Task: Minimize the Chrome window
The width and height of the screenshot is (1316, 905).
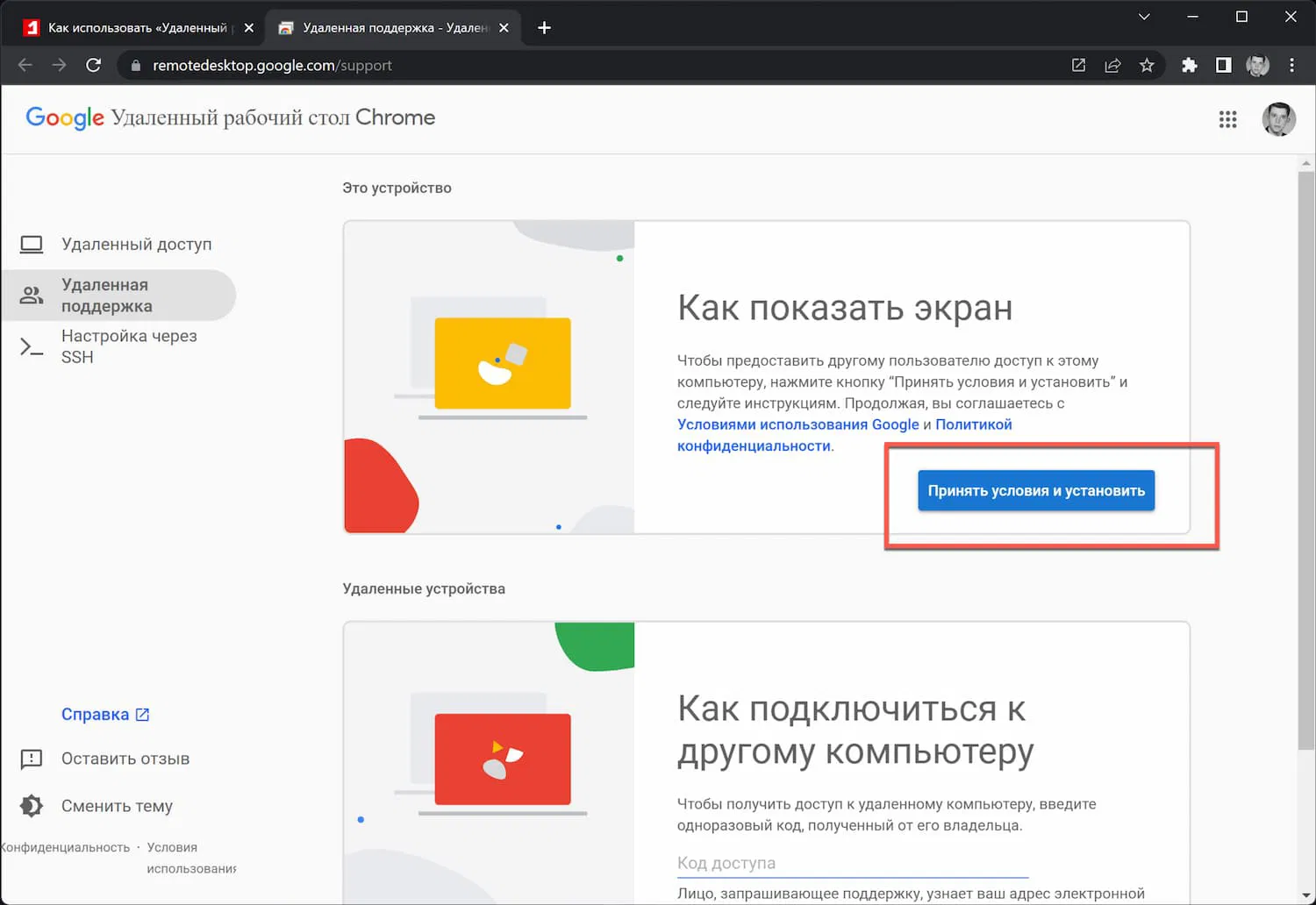Action: 1192,17
